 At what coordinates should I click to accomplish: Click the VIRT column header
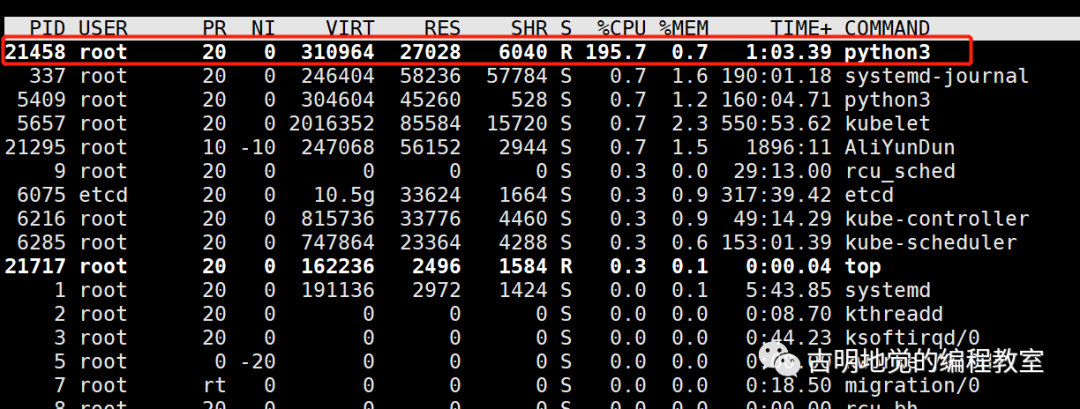(x=351, y=28)
